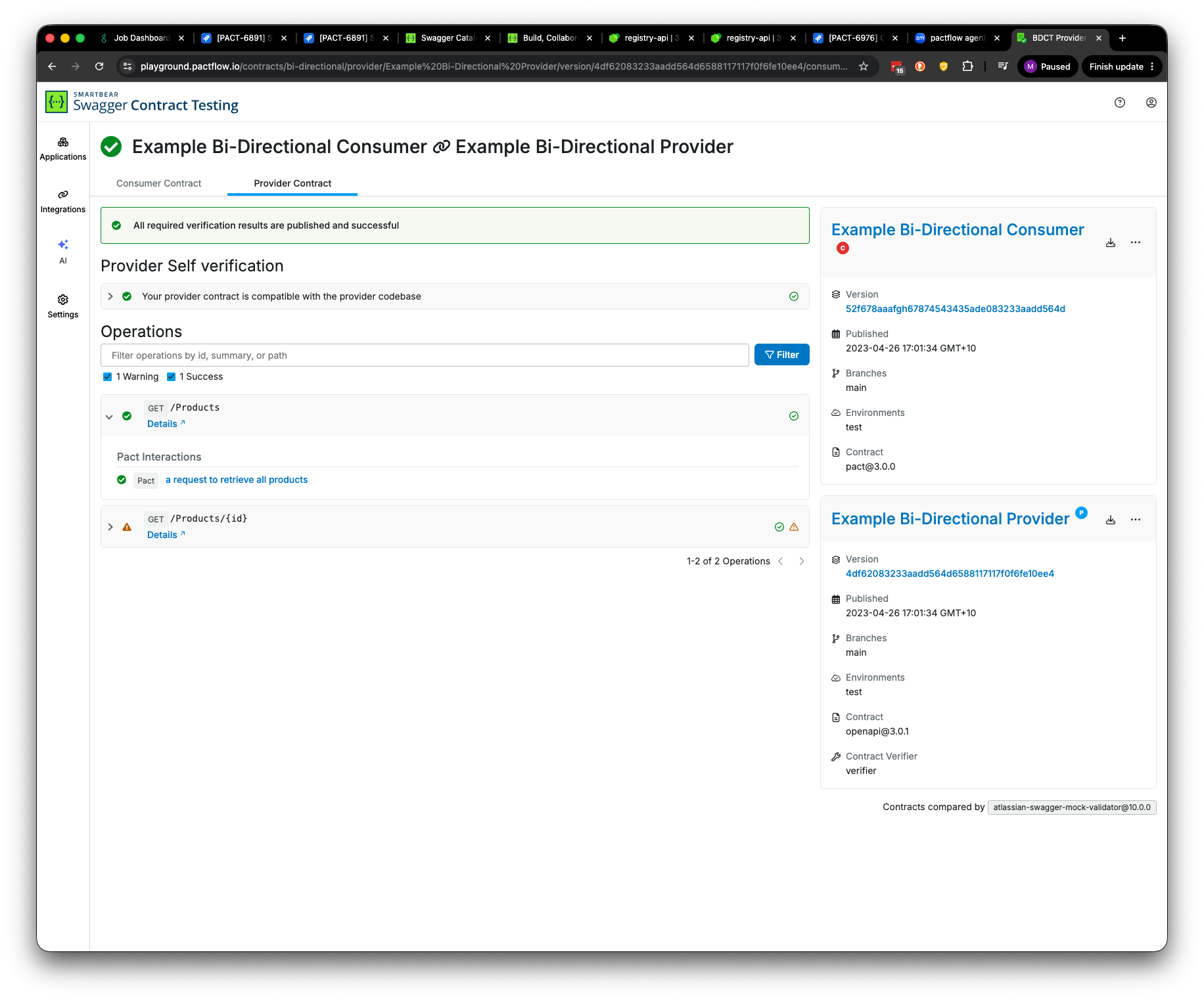Toggle the 1 Warning checkbox
Image resolution: width=1204 pixels, height=1000 pixels.
coord(108,376)
